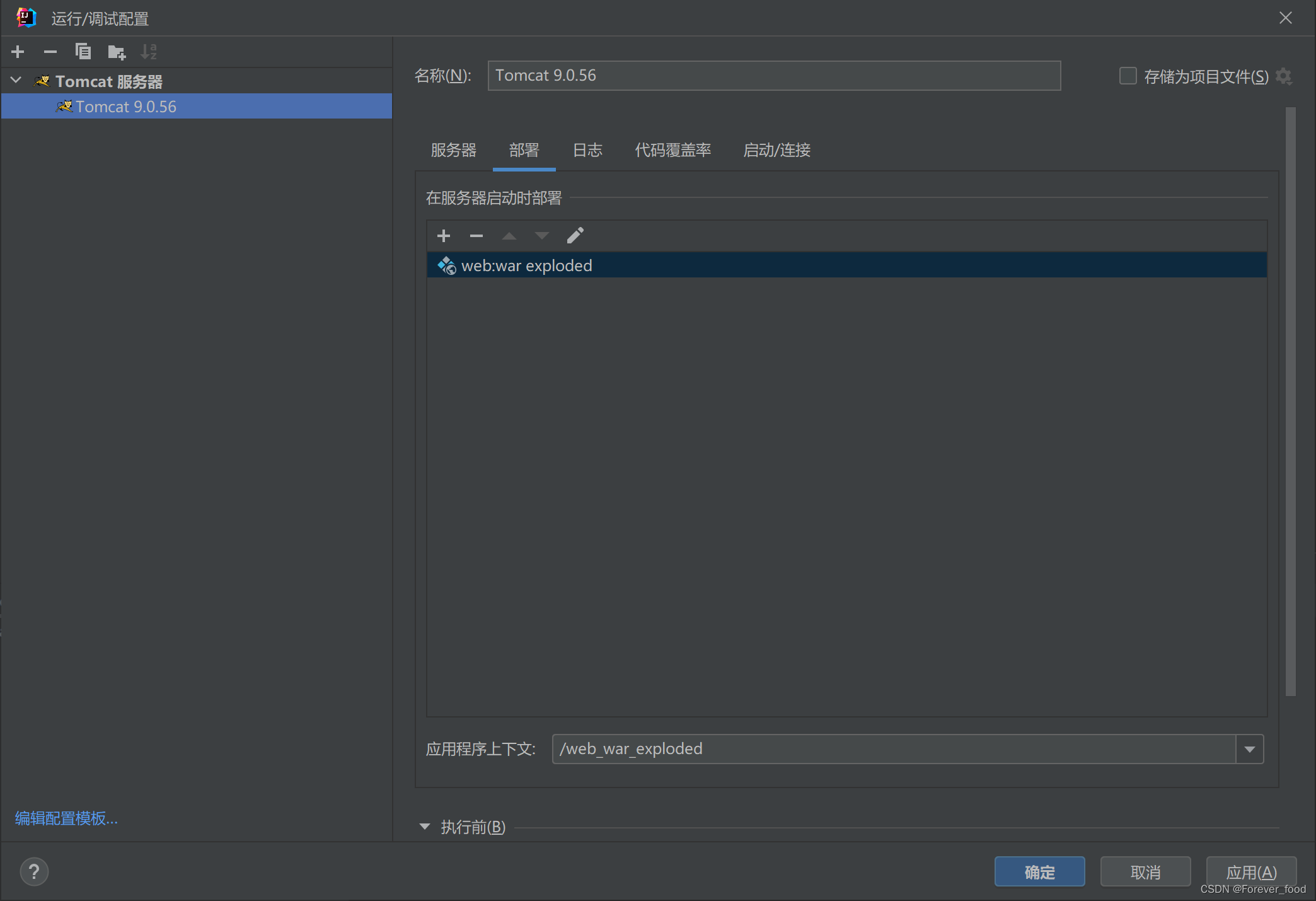This screenshot has width=1316, height=901.
Task: Move deployment artifact down
Action: tap(542, 236)
